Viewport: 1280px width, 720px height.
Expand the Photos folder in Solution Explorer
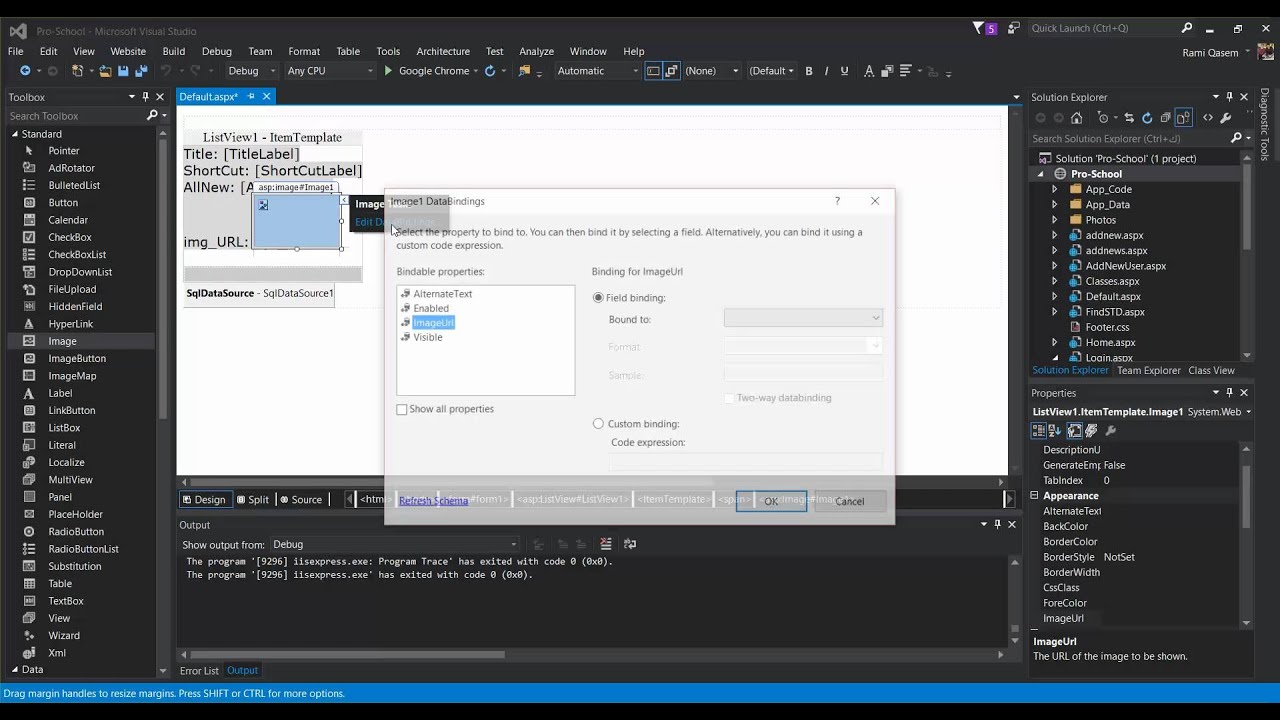[x=1054, y=220]
